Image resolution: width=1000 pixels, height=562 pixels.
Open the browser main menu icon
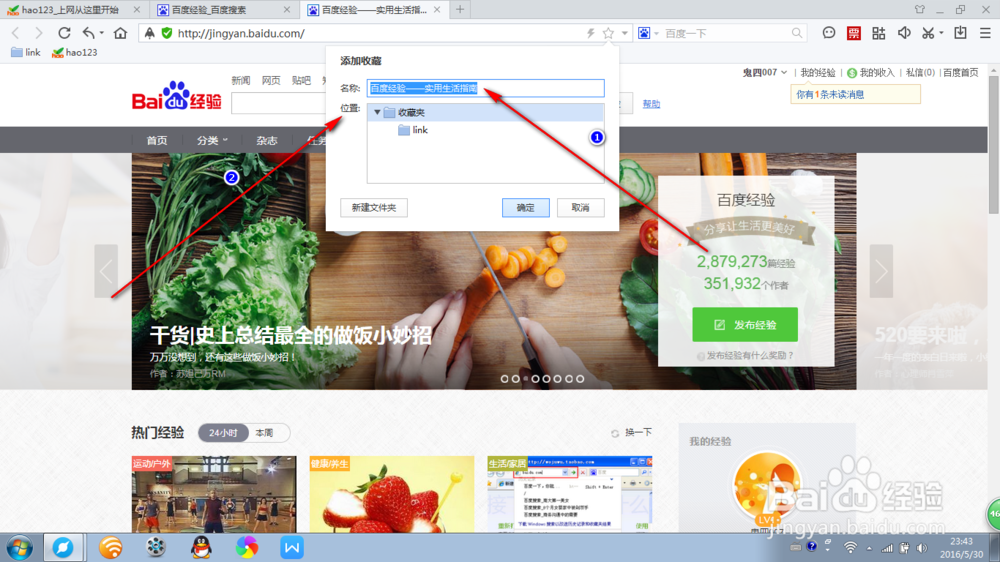pos(985,33)
